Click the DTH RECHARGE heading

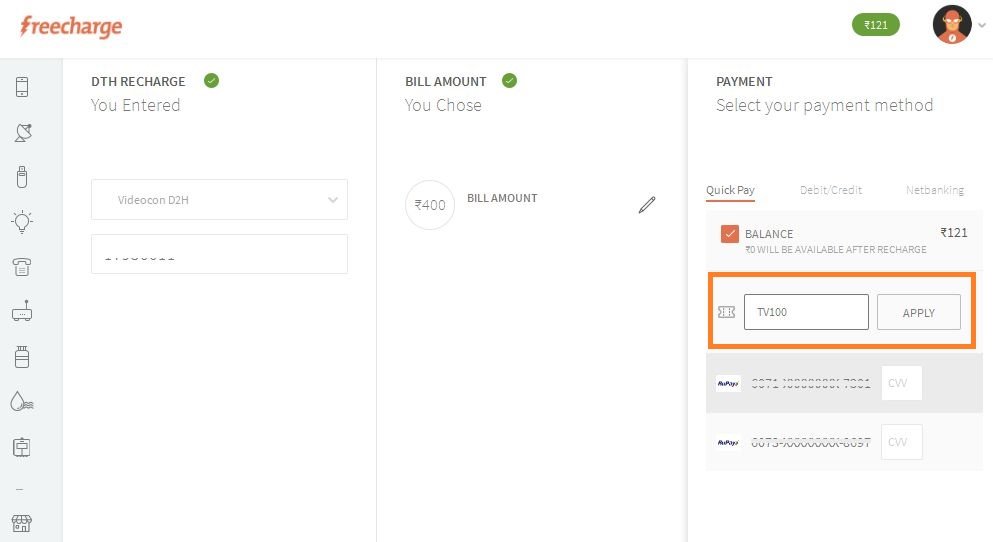138,82
